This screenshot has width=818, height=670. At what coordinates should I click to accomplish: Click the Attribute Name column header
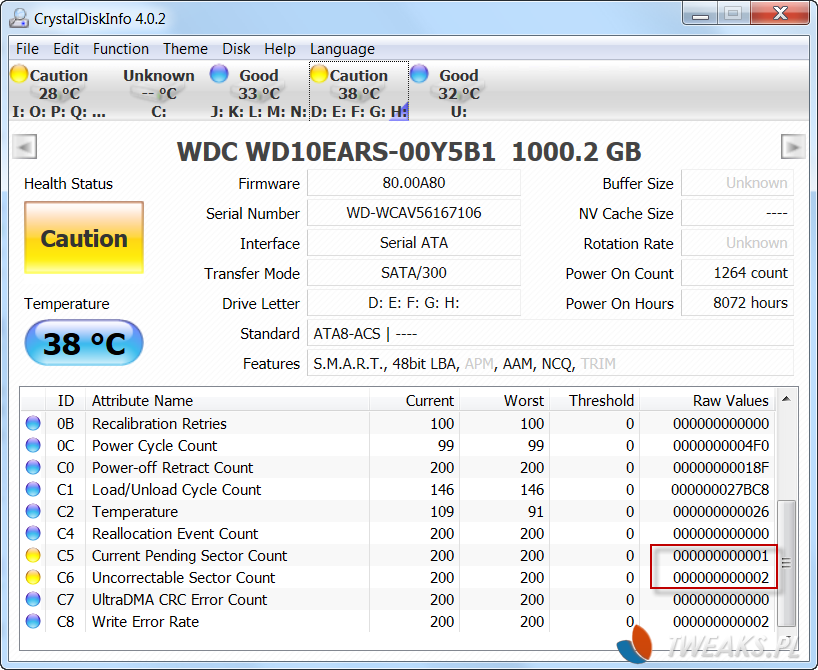pyautogui.click(x=227, y=401)
